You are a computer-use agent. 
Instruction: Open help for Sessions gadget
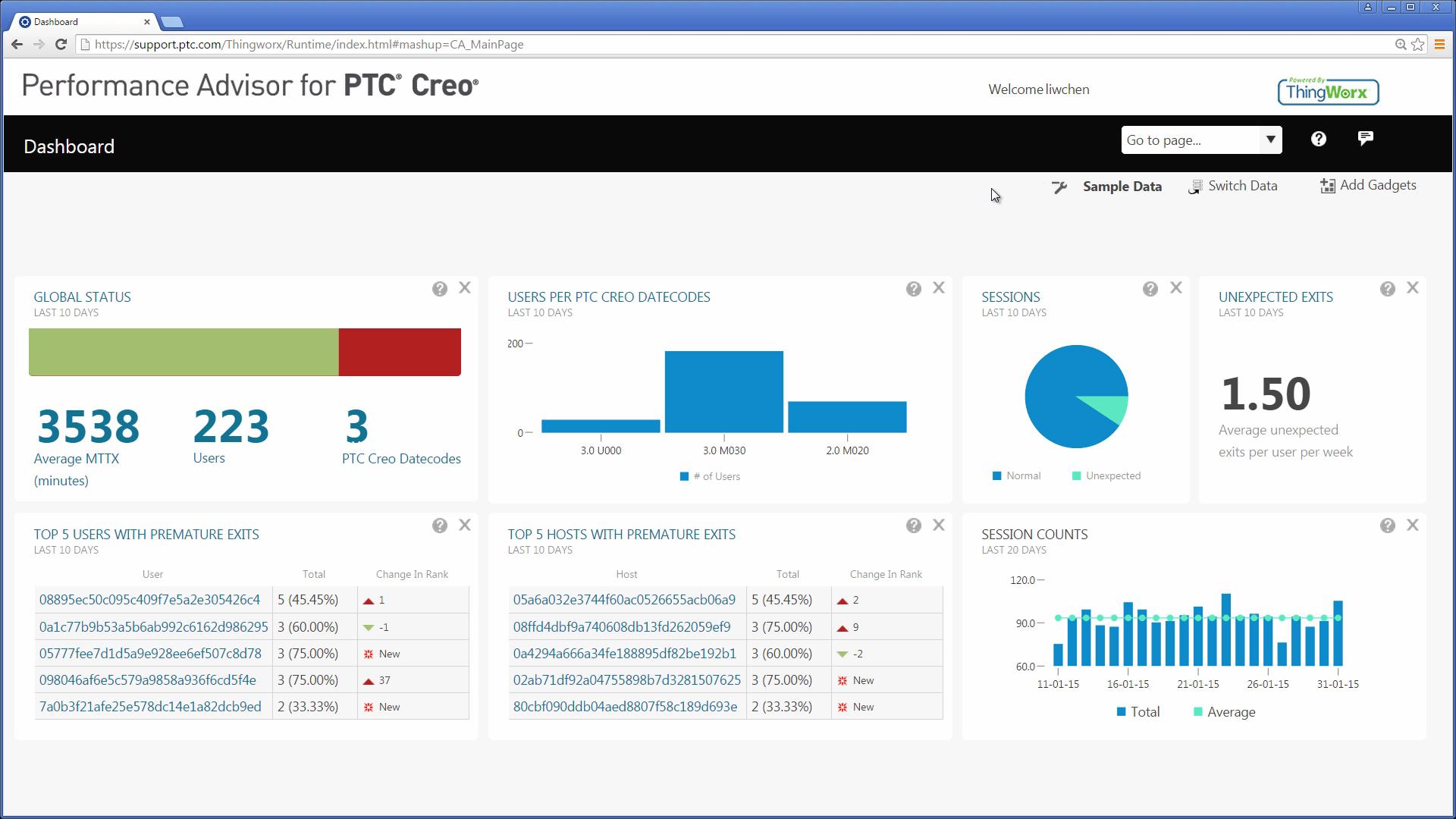pyautogui.click(x=1150, y=289)
